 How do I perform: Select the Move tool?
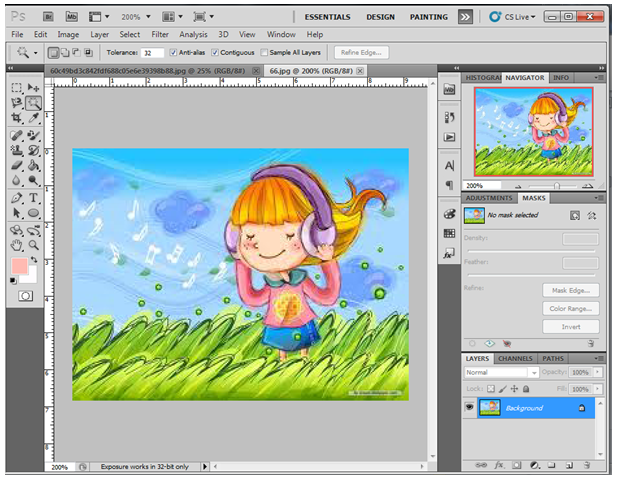[33, 88]
